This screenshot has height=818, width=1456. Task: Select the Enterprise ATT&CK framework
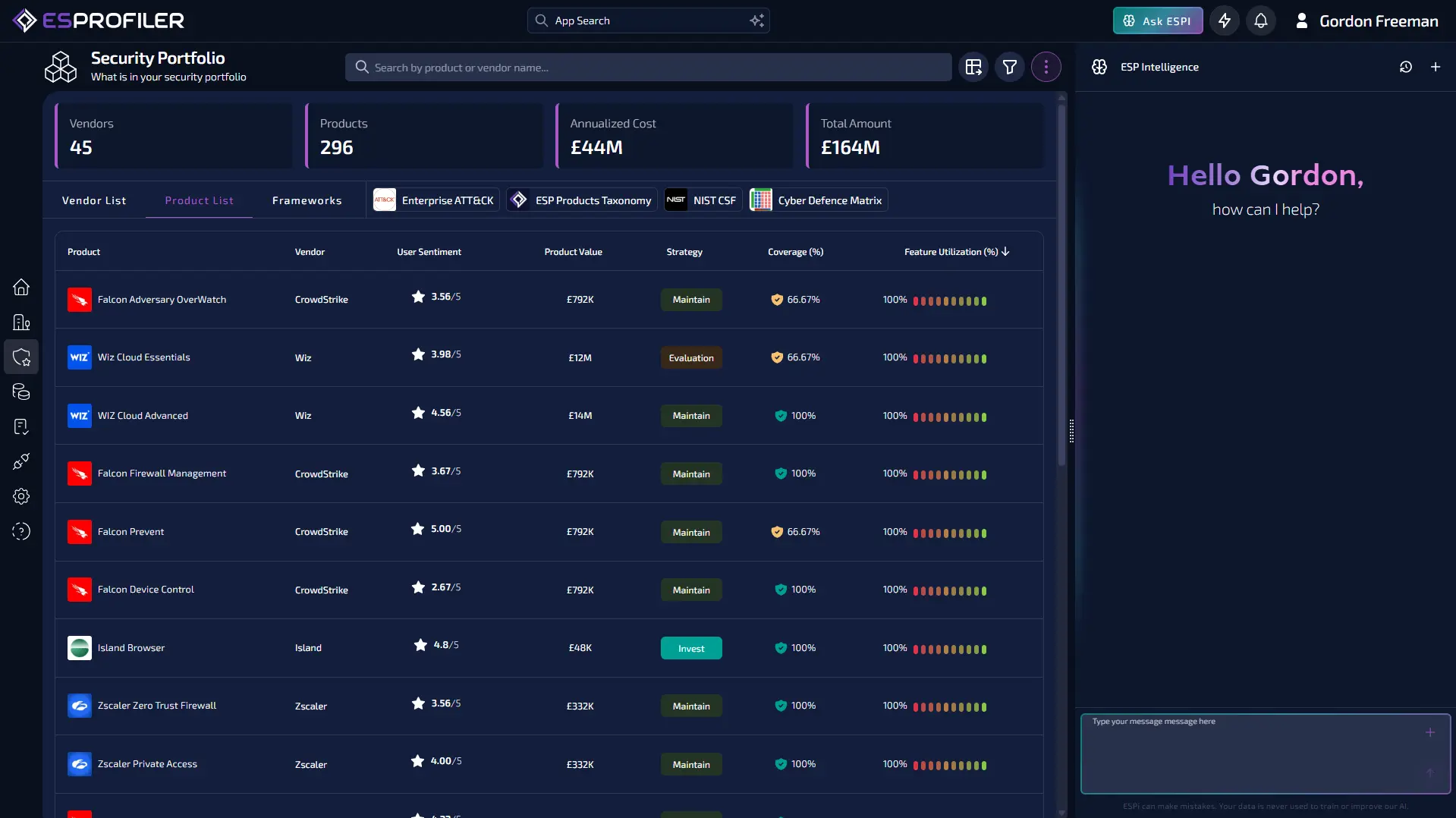(436, 200)
